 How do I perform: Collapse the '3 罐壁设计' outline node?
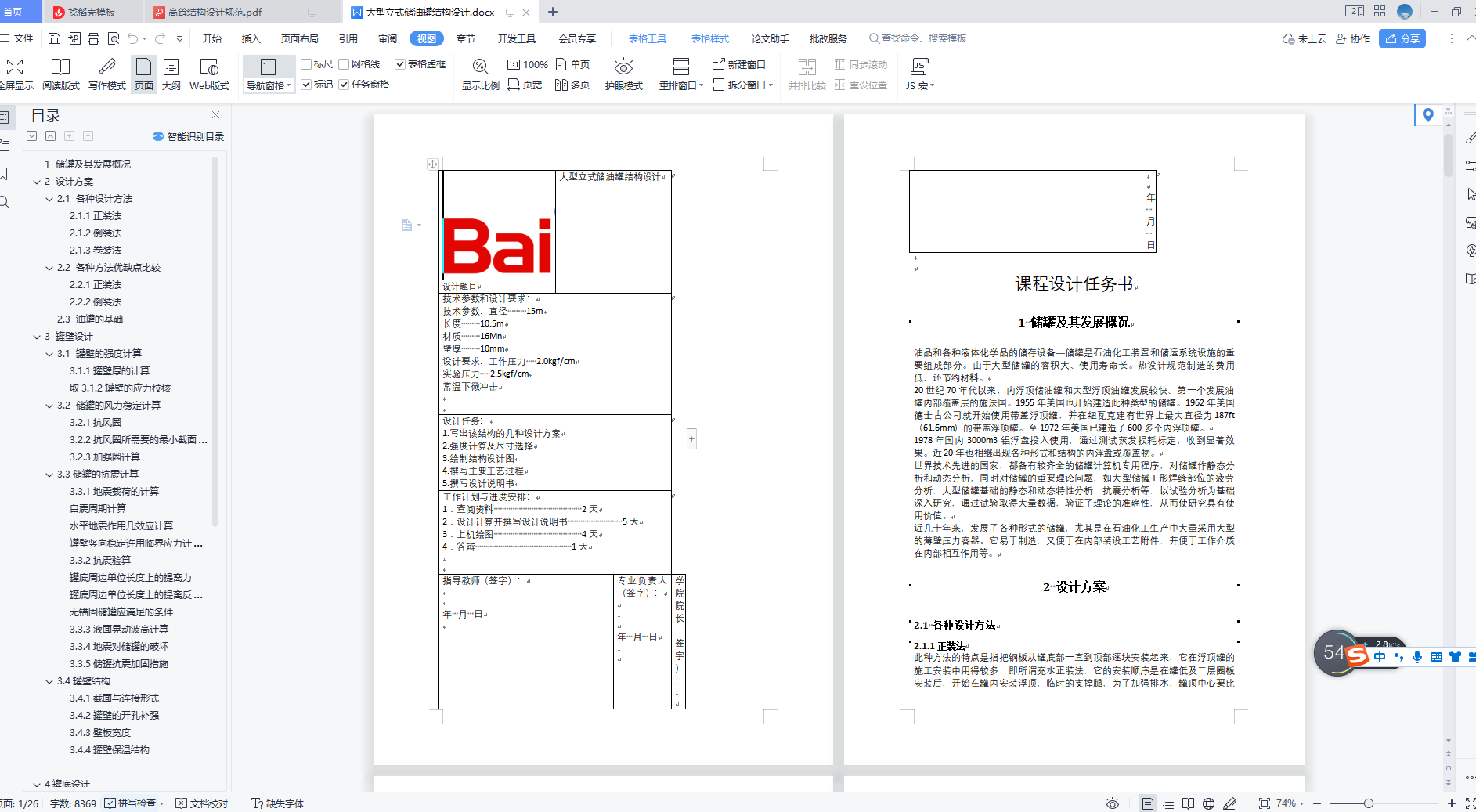[37, 337]
